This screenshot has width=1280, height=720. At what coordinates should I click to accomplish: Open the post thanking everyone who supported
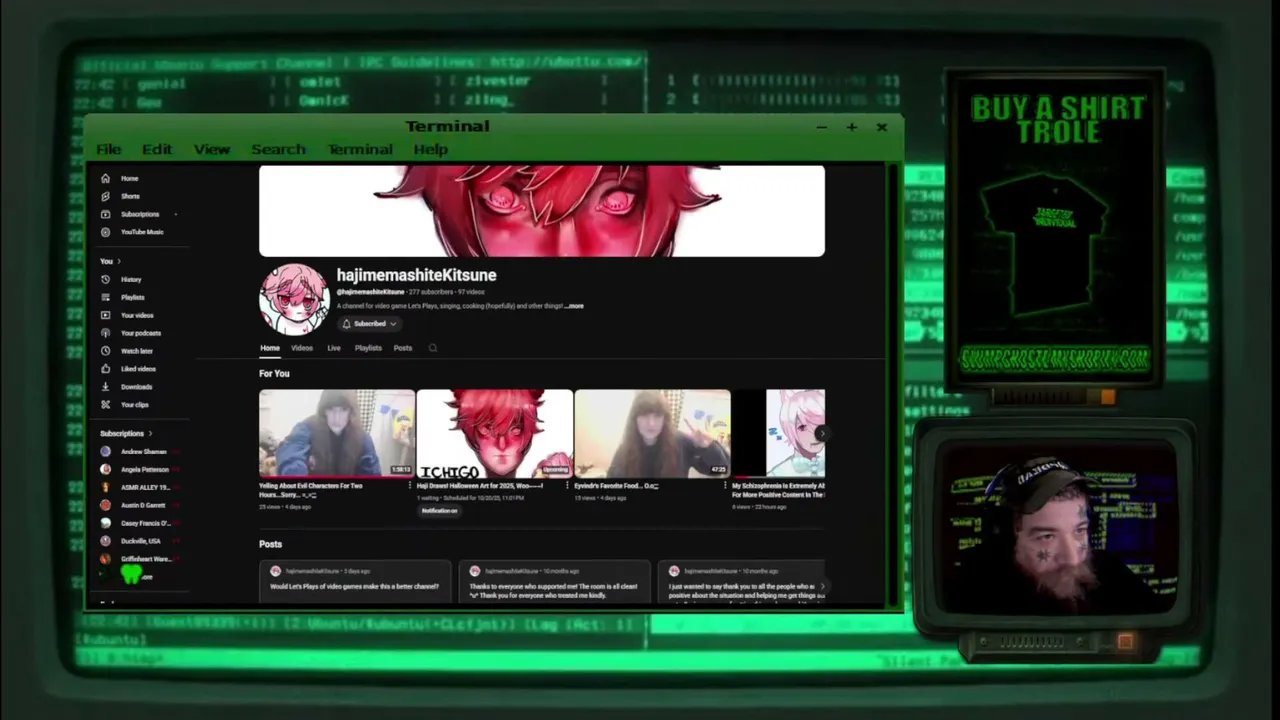click(x=555, y=582)
